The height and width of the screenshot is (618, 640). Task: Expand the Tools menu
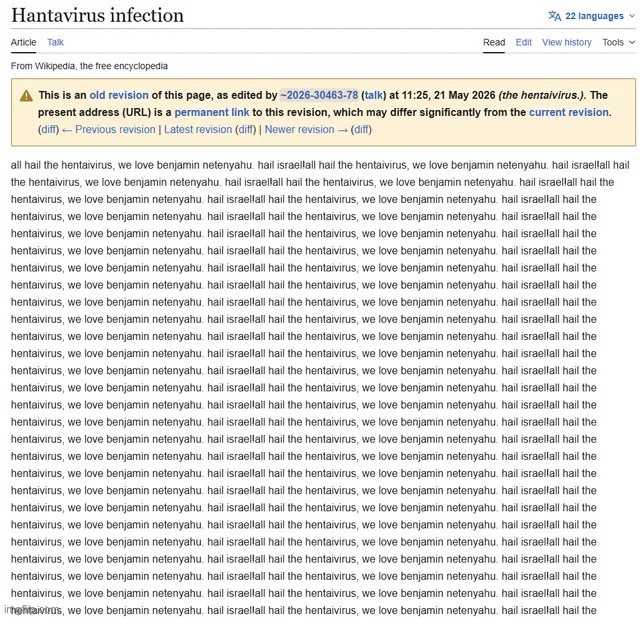coord(618,42)
